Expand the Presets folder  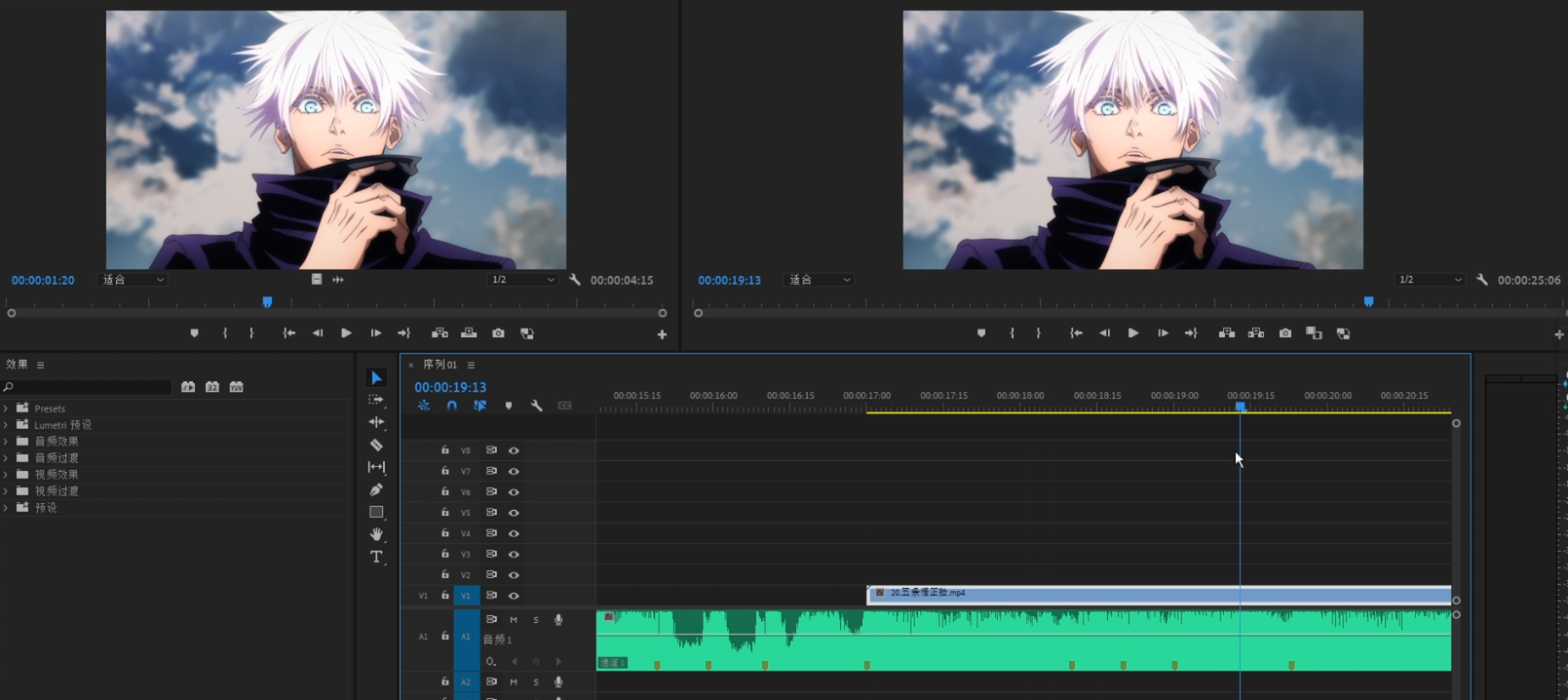coord(6,408)
